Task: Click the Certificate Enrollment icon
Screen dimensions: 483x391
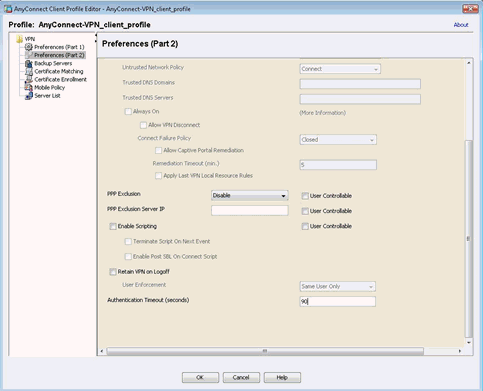Action: point(29,79)
